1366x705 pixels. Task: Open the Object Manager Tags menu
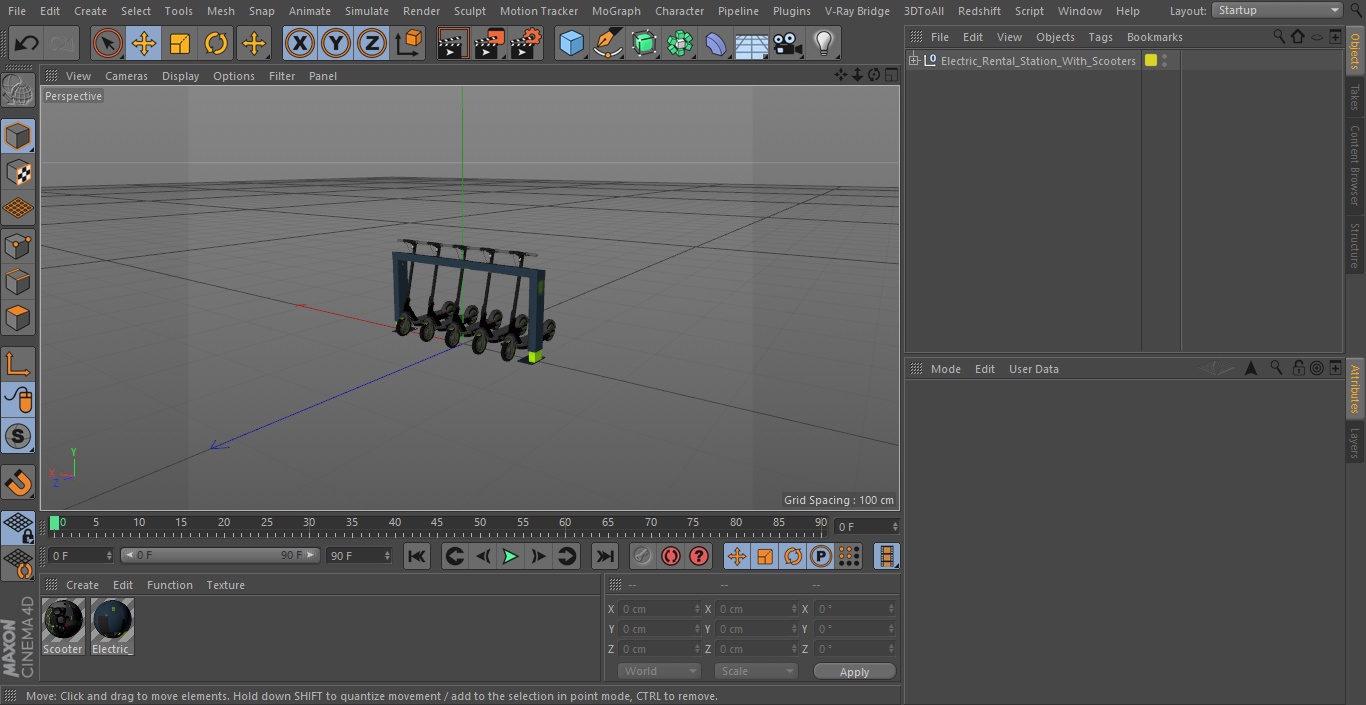[x=1100, y=37]
